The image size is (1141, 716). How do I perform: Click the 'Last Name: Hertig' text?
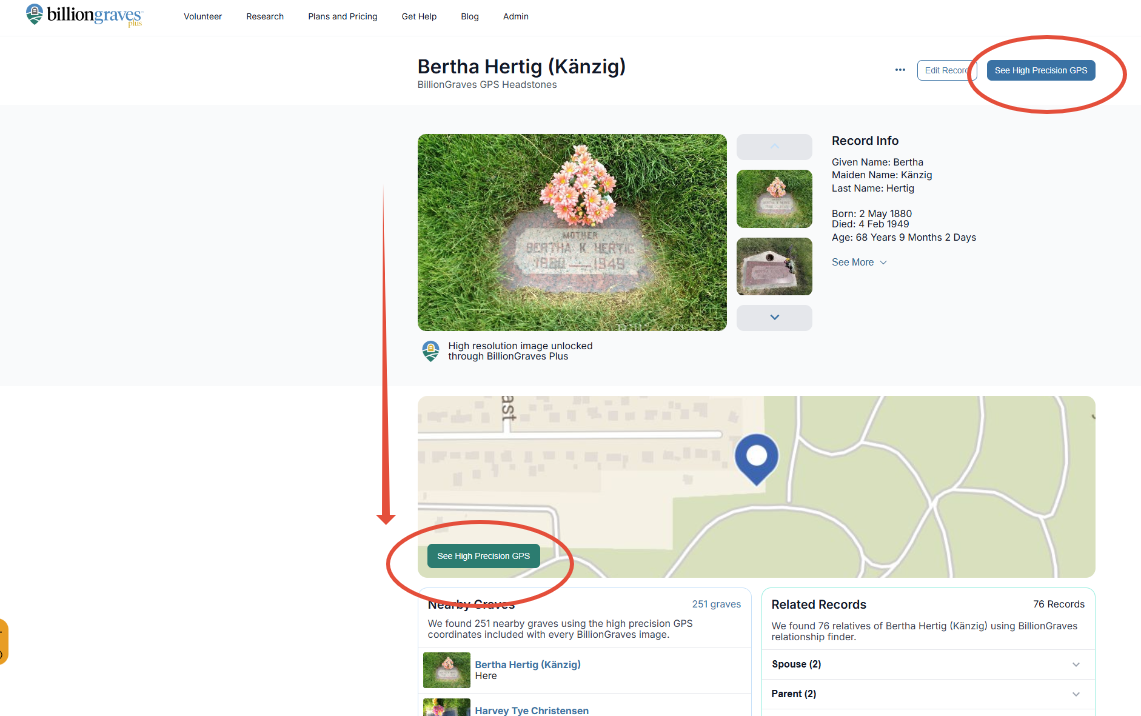873,188
